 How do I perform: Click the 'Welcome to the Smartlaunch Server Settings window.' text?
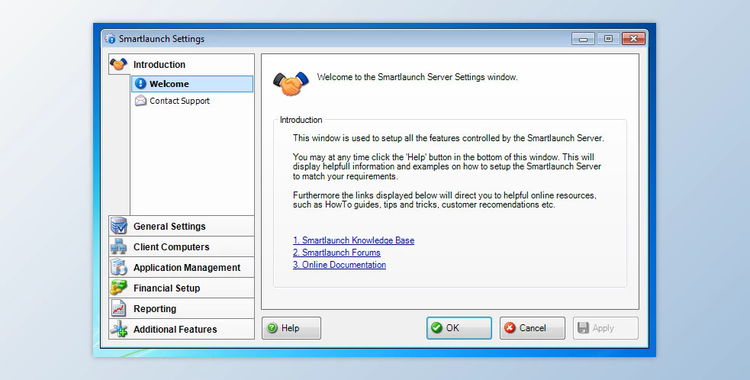[417, 77]
